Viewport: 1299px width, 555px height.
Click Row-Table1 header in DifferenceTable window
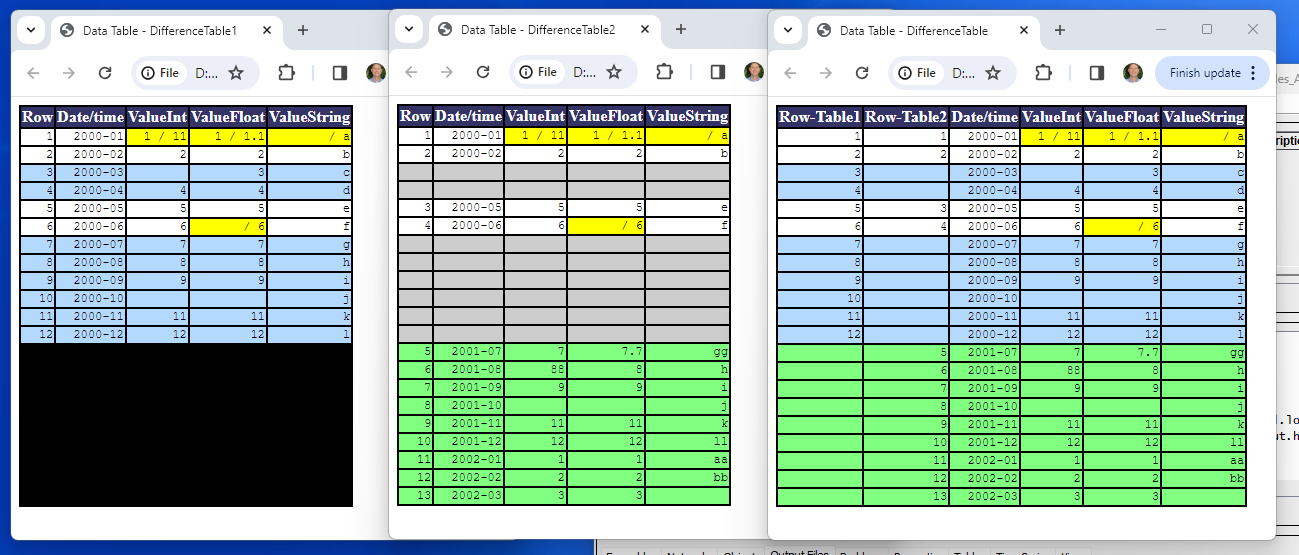tap(820, 117)
